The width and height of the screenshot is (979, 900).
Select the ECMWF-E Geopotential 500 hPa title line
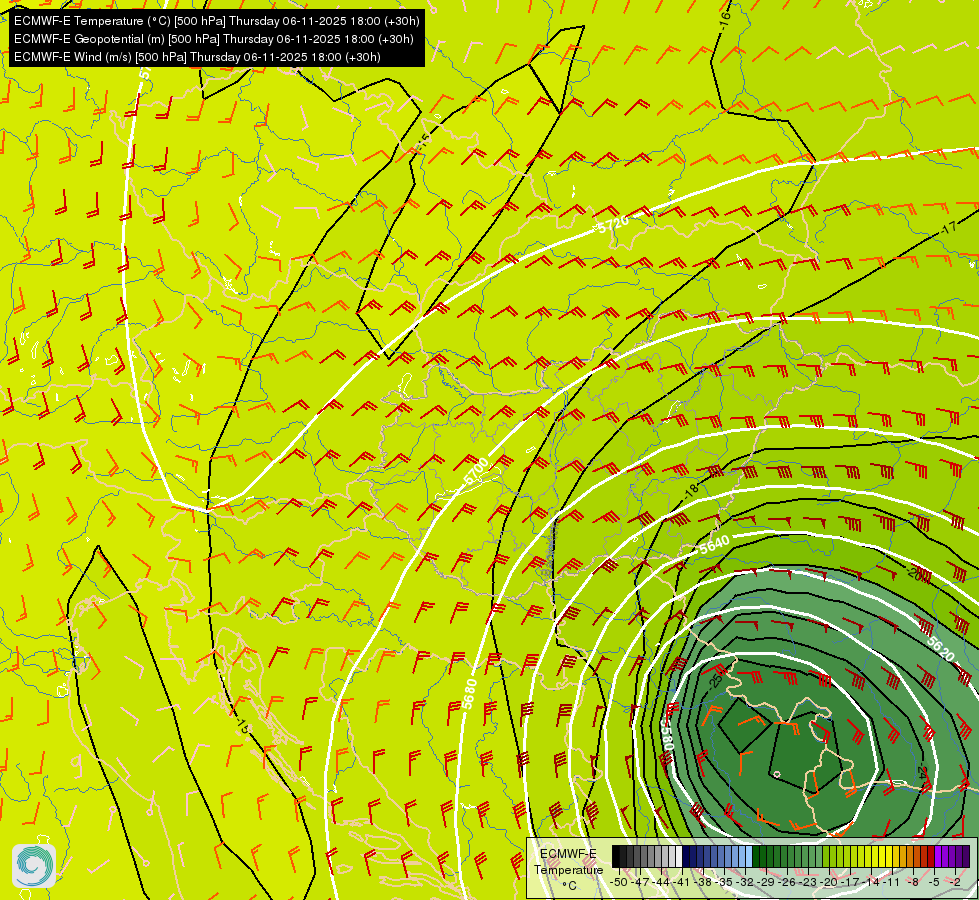pos(214,39)
